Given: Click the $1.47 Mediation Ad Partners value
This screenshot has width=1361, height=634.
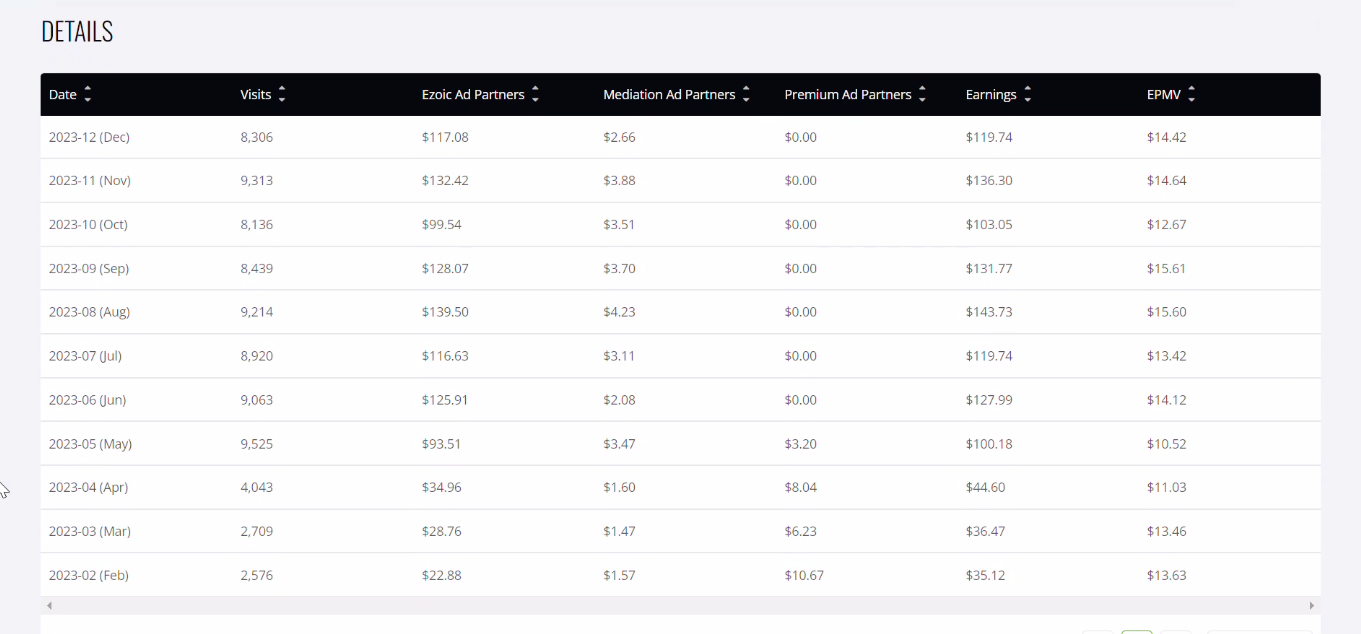Looking at the screenshot, I should pos(619,531).
